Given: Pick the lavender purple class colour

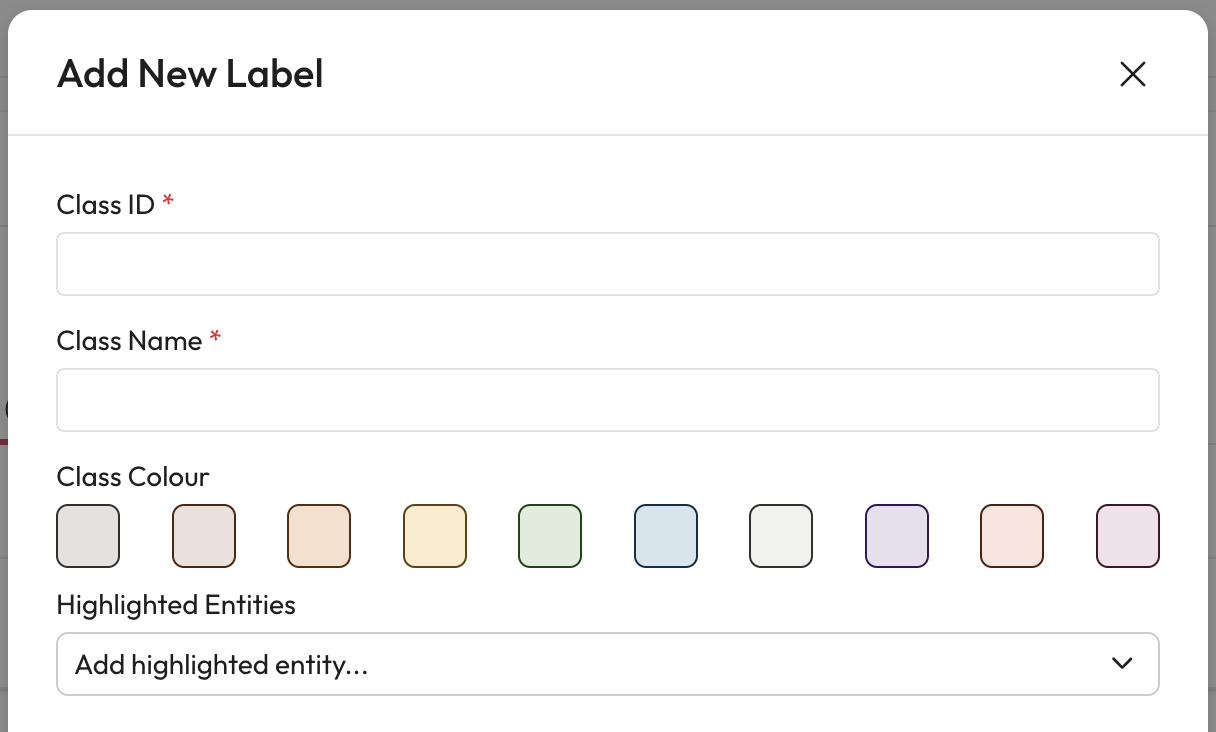Looking at the screenshot, I should (897, 536).
